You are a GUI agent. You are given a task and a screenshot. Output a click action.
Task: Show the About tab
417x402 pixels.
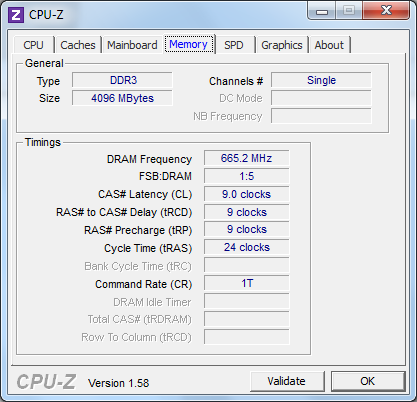(x=329, y=45)
